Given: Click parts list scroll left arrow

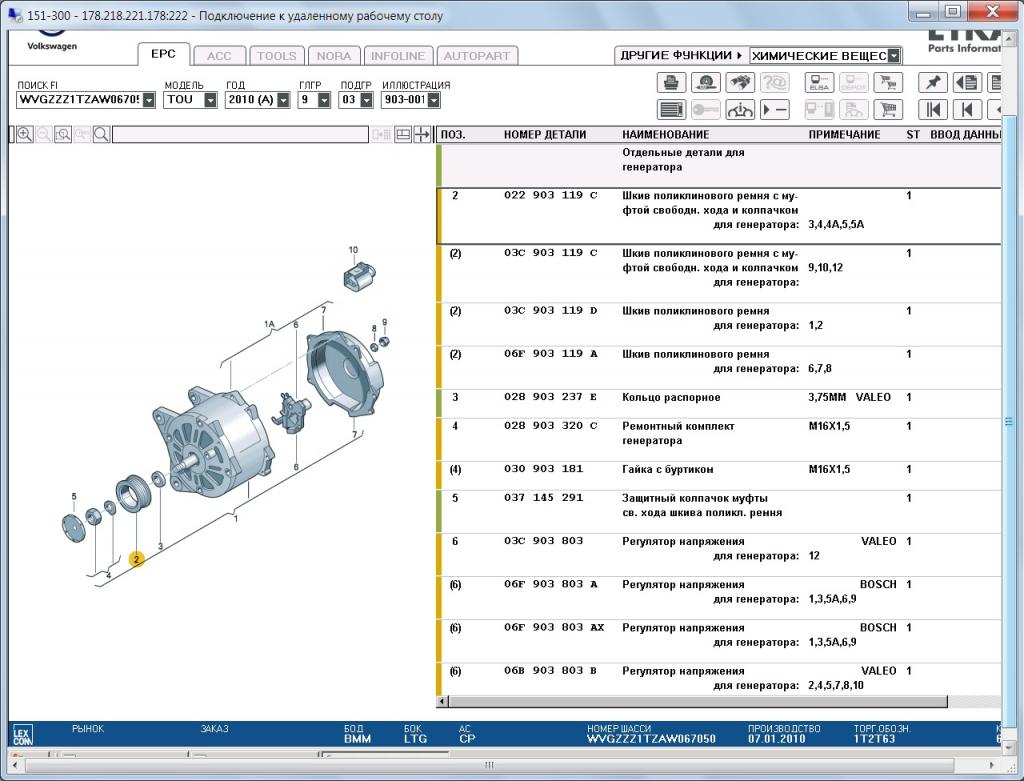Looking at the screenshot, I should click(443, 701).
